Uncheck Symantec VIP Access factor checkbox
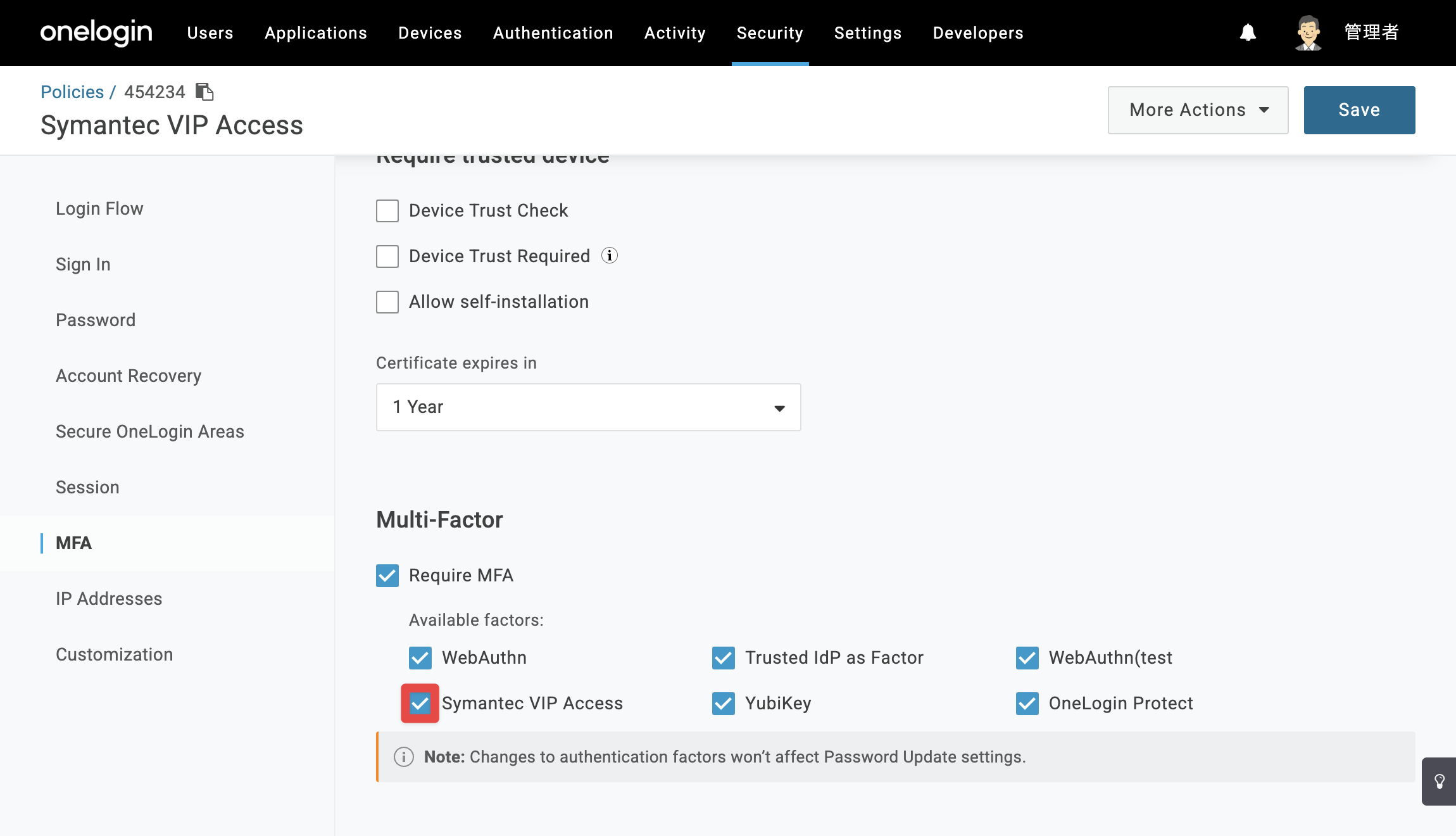This screenshot has width=1456, height=836. (x=420, y=704)
